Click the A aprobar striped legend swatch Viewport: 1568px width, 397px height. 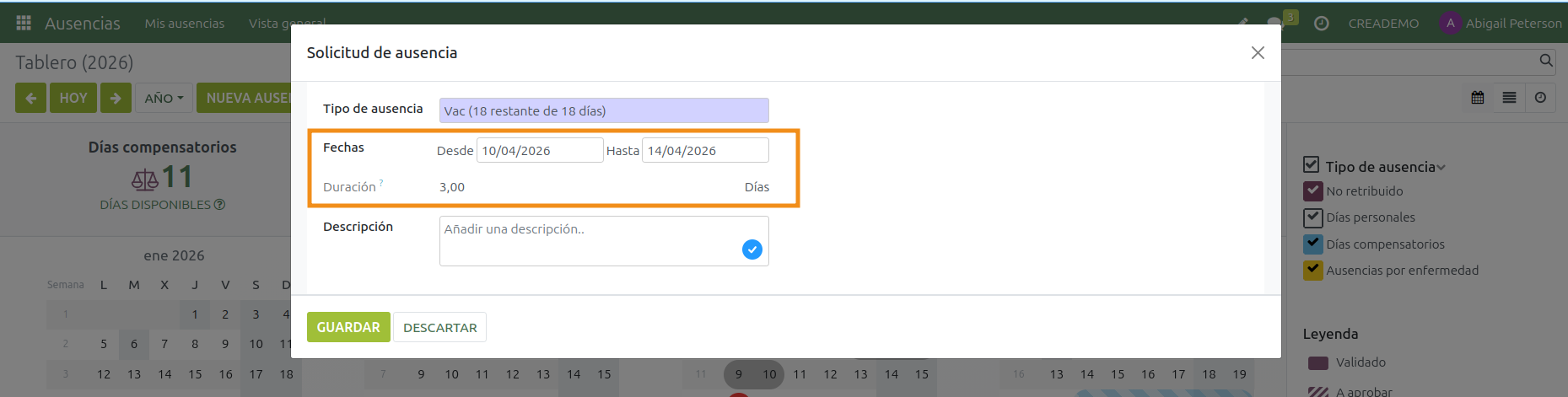click(1318, 391)
